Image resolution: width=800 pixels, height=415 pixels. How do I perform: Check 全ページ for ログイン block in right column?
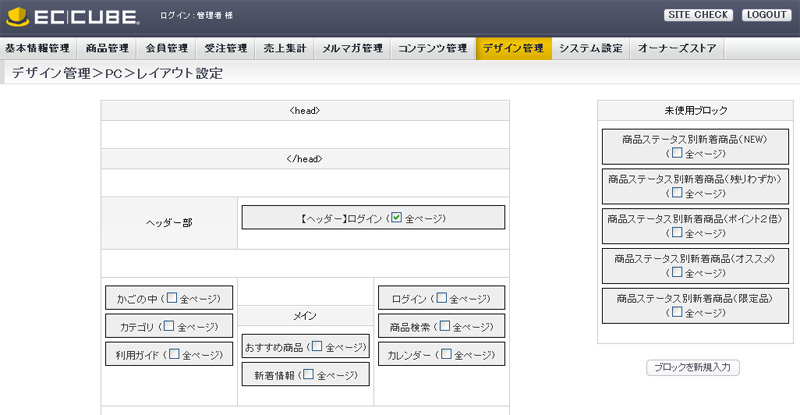(x=442, y=298)
